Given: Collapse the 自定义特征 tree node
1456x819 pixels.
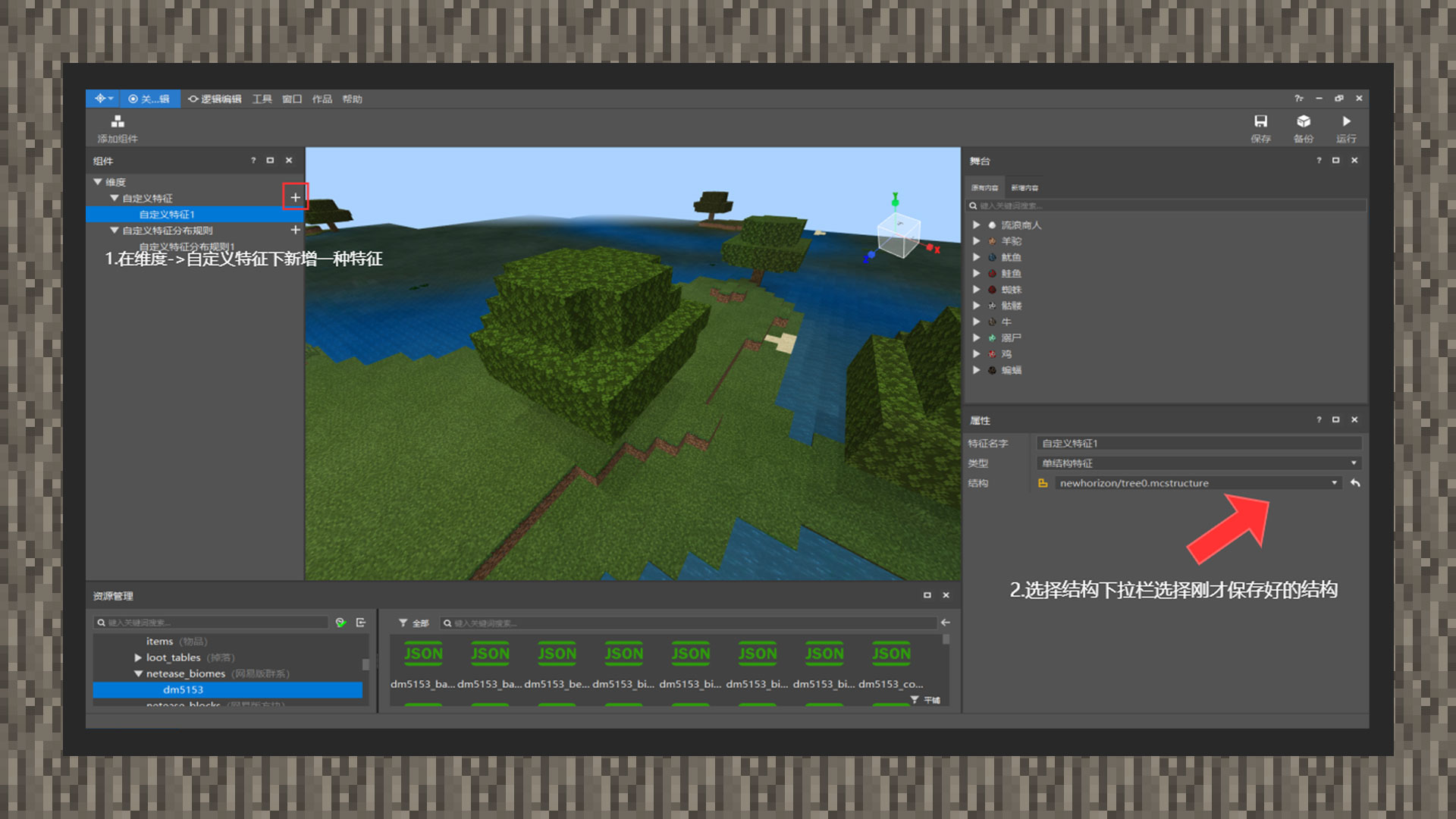Looking at the screenshot, I should pyautogui.click(x=115, y=198).
